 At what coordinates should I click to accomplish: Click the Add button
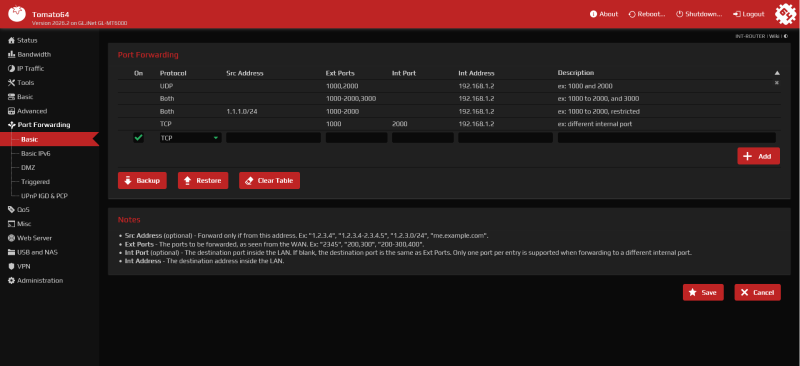[758, 156]
